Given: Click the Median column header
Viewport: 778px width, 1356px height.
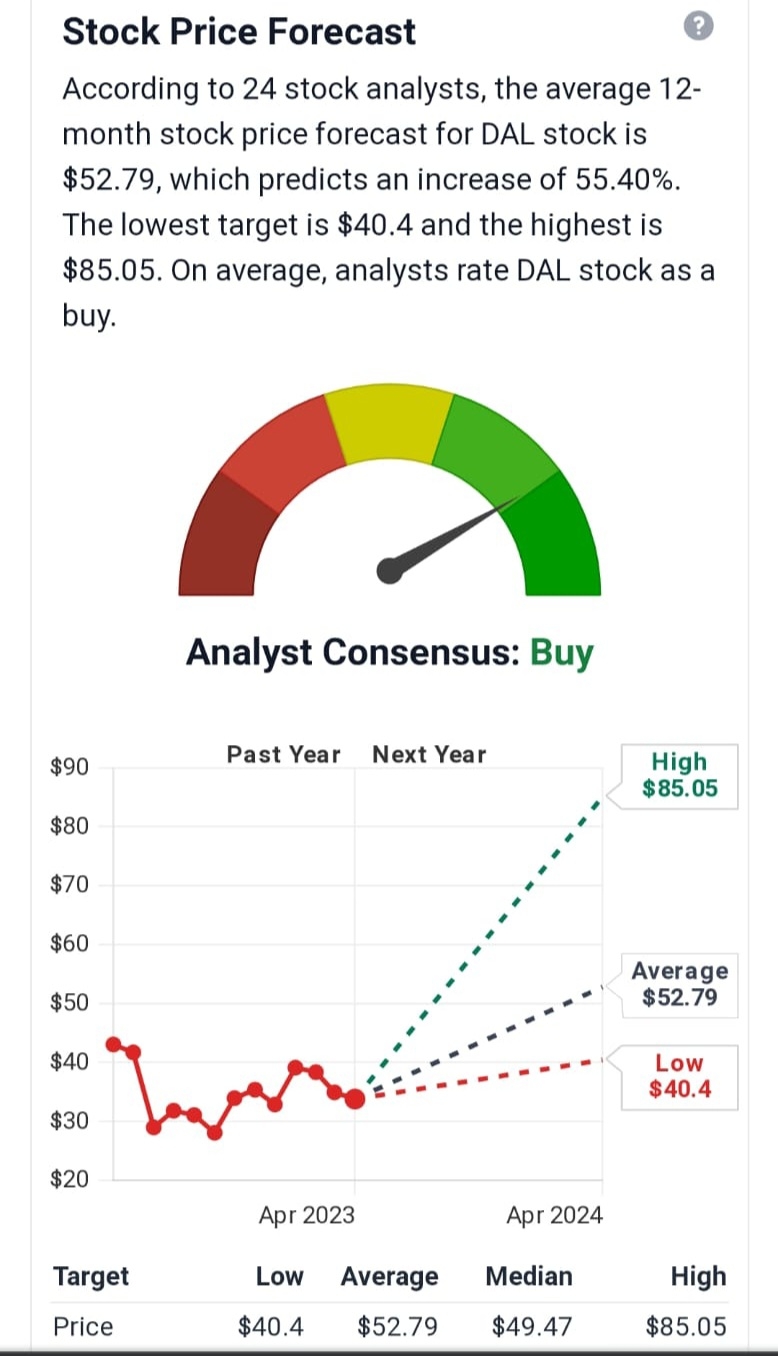Looking at the screenshot, I should point(529,1276).
